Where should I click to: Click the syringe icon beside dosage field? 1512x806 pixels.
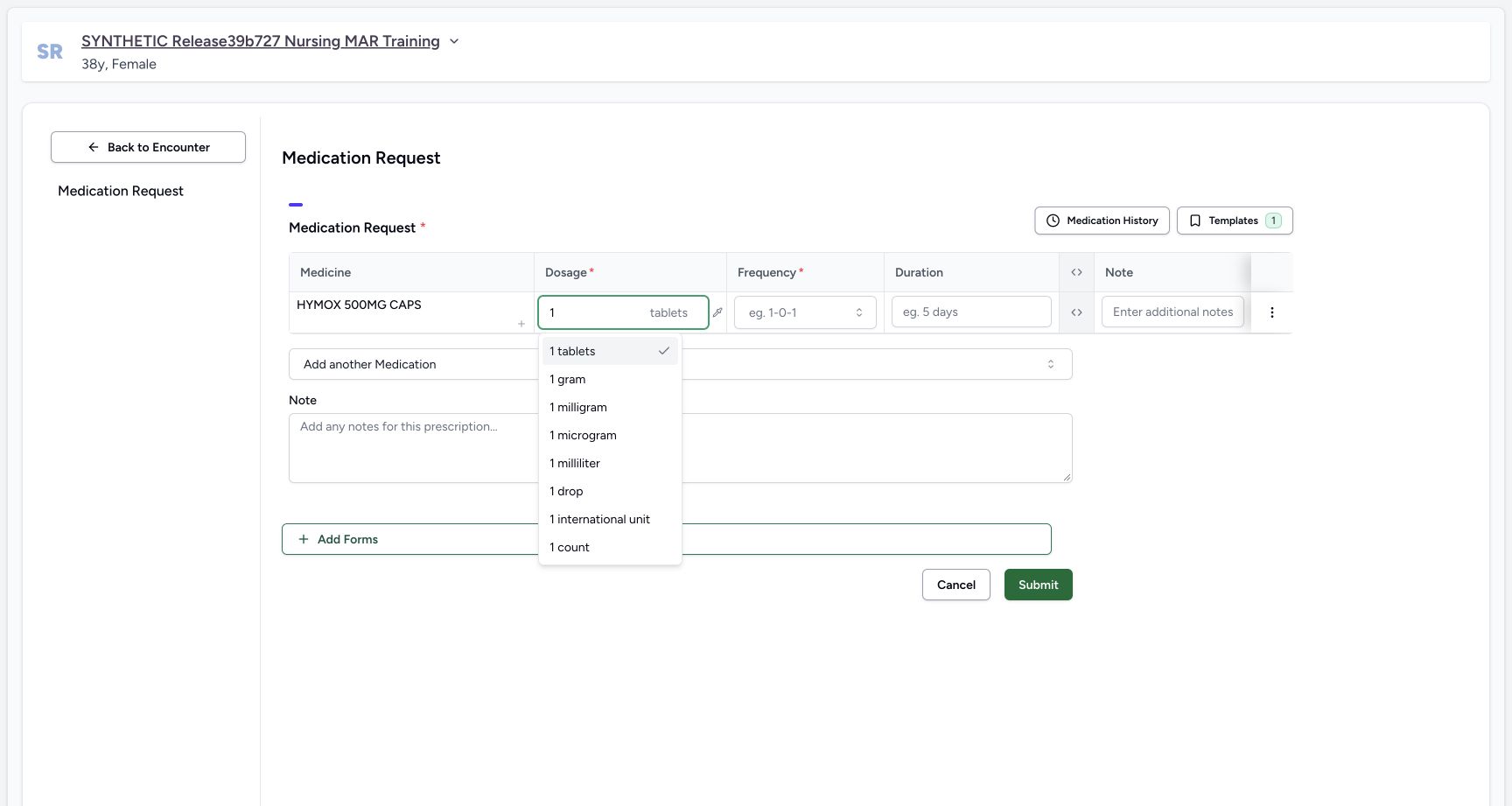(717, 312)
